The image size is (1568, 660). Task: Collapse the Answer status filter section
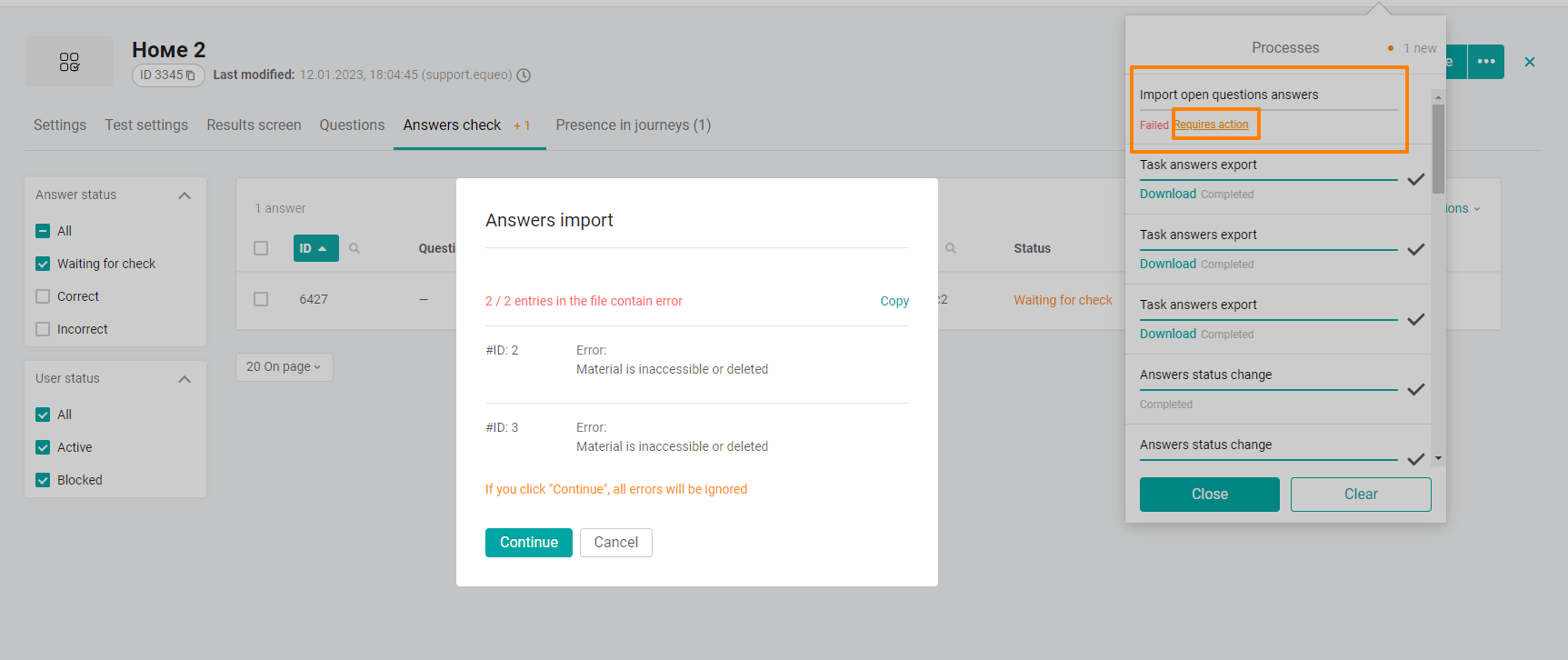point(185,195)
